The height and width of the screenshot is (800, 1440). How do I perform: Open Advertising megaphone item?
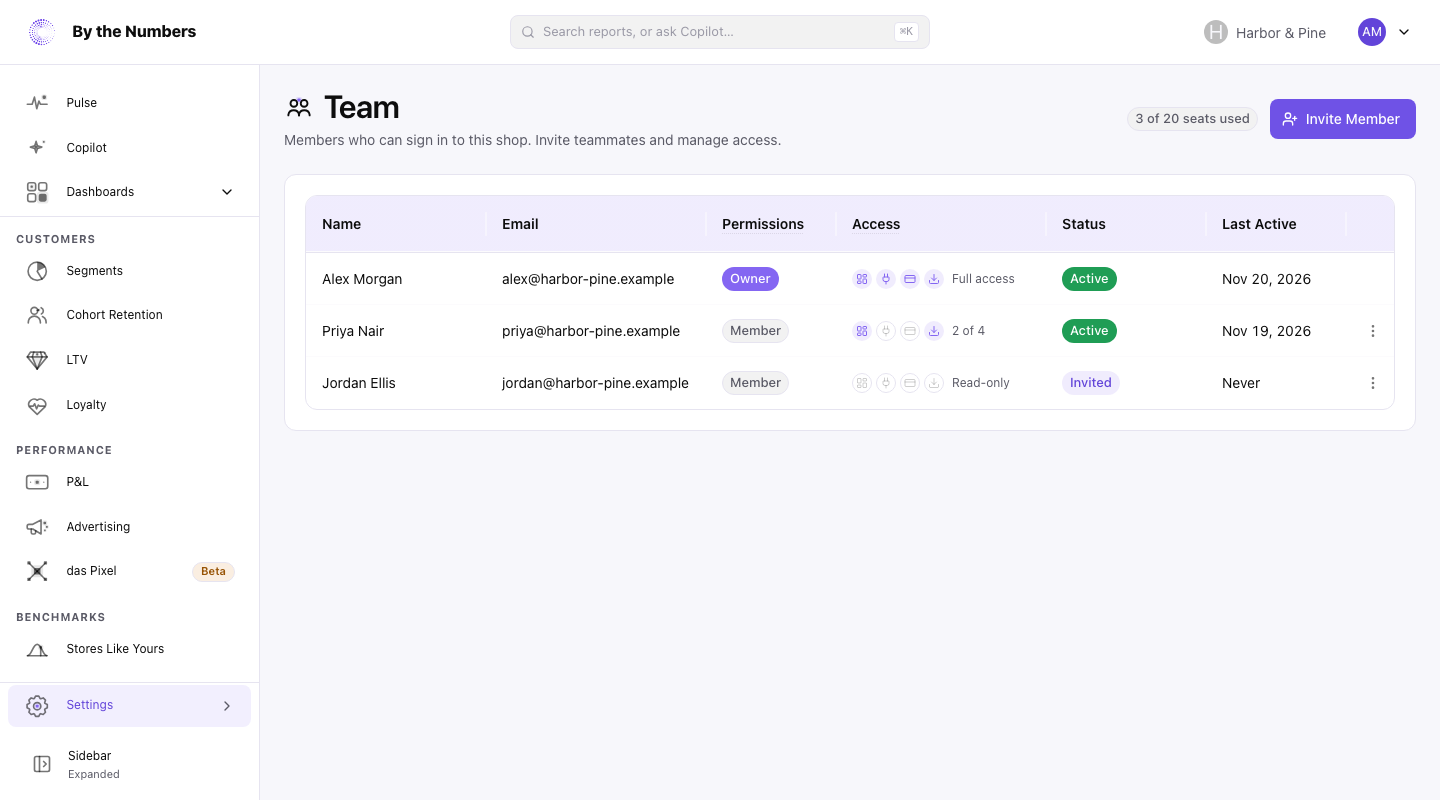[129, 527]
